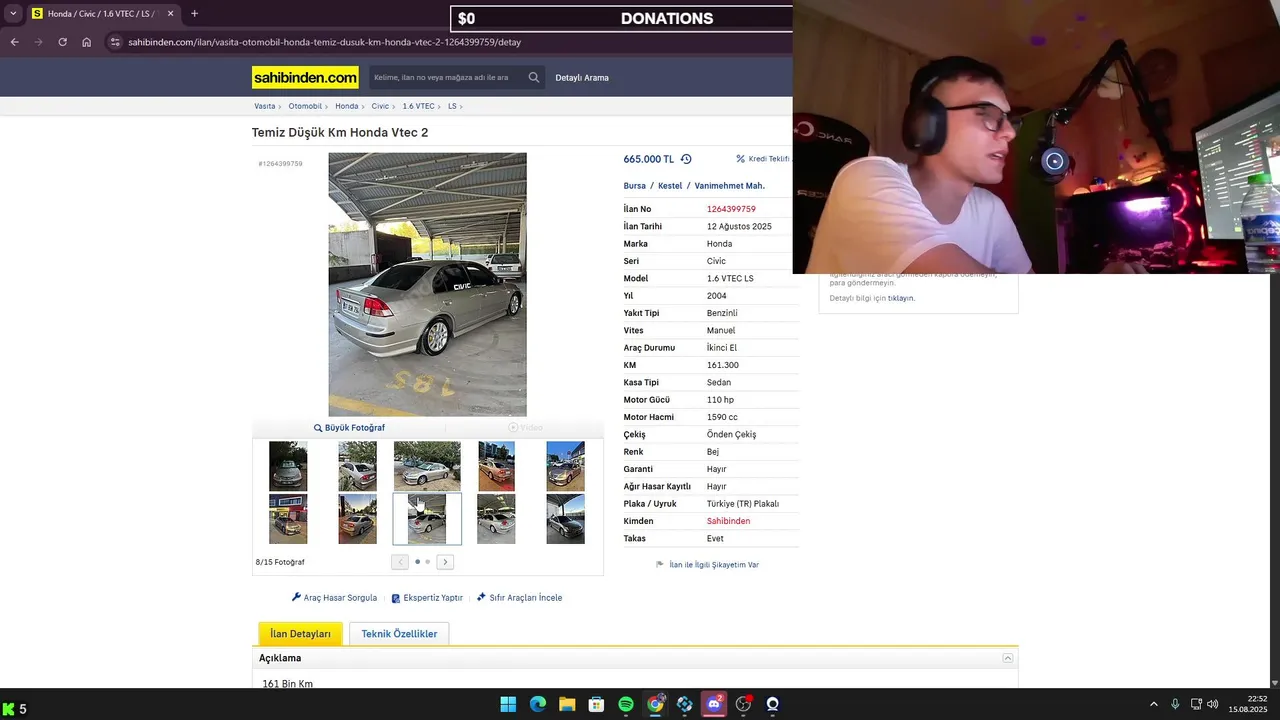Open Windows Start menu
This screenshot has width=1280, height=720.
click(508, 704)
